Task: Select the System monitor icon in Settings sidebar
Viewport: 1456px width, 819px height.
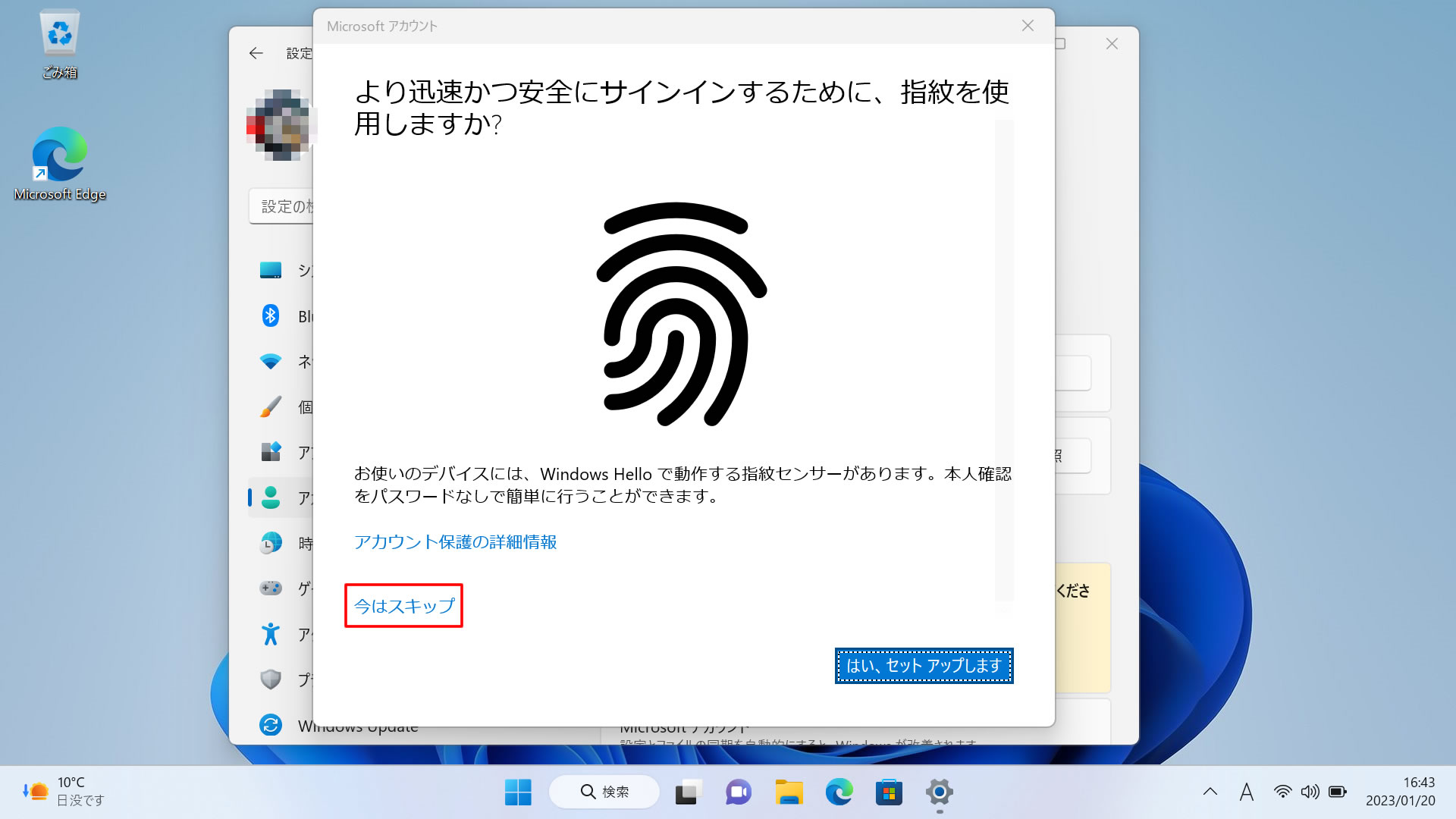Action: click(271, 270)
